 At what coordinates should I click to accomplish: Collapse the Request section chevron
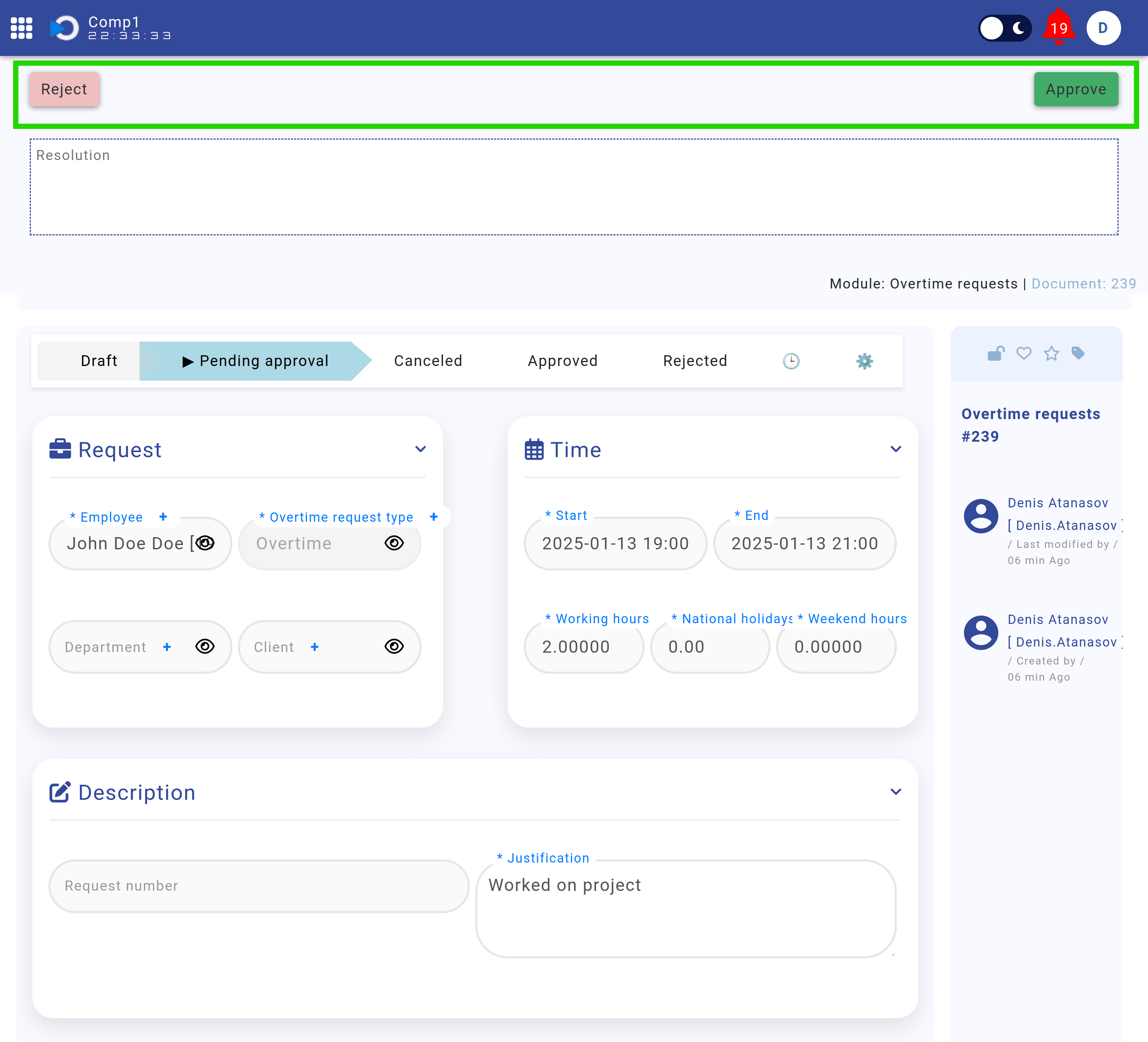pos(420,449)
